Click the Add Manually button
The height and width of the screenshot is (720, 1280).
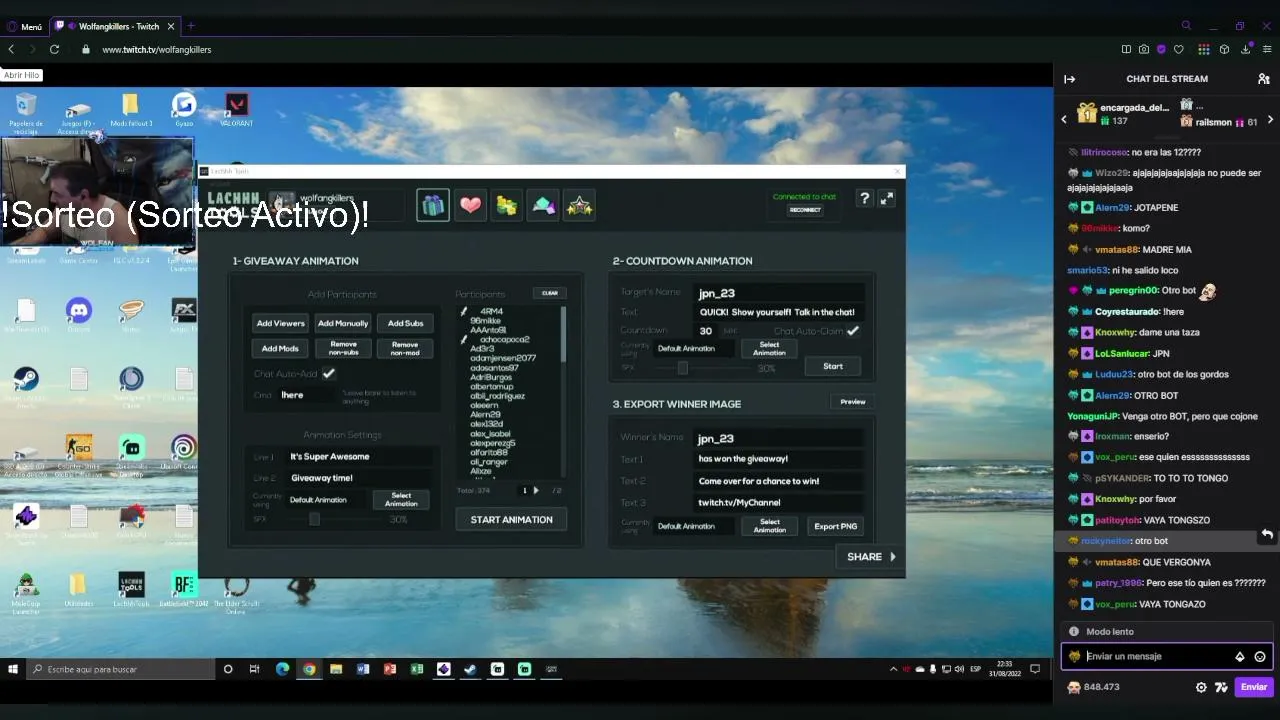point(343,323)
